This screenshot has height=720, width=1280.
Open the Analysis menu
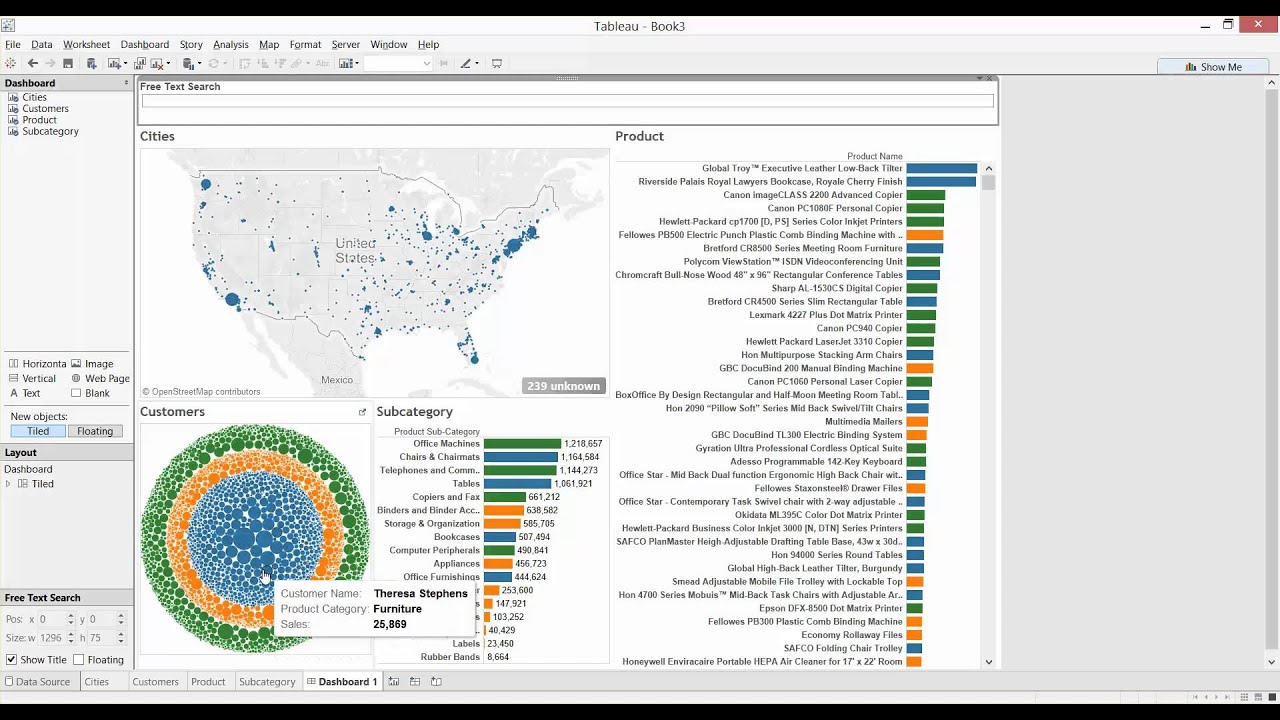tap(230, 45)
